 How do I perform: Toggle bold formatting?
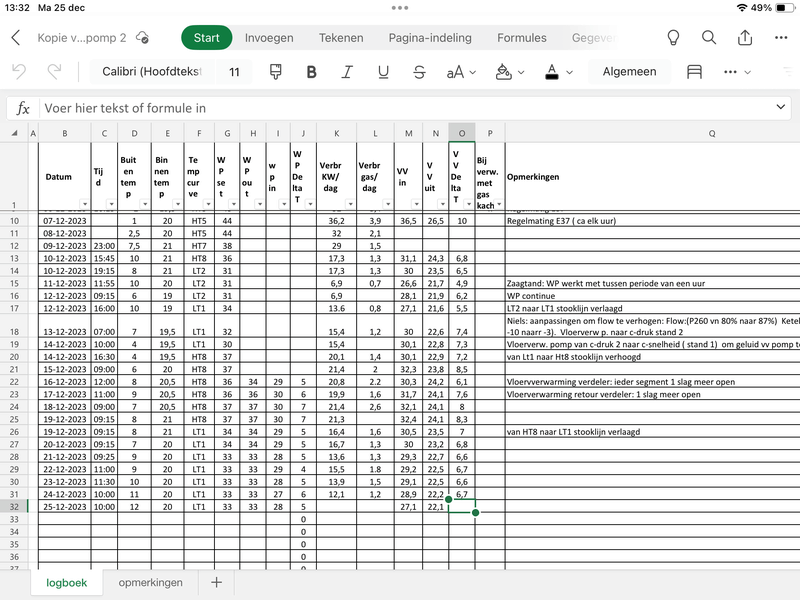(311, 72)
